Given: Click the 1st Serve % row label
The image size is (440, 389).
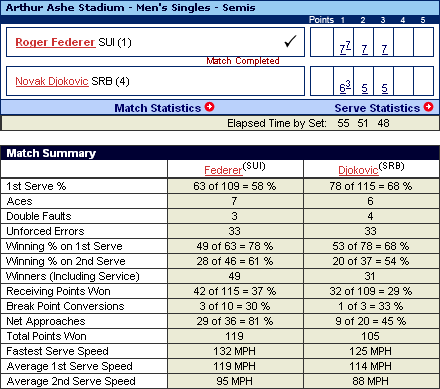Looking at the screenshot, I should tap(36, 186).
